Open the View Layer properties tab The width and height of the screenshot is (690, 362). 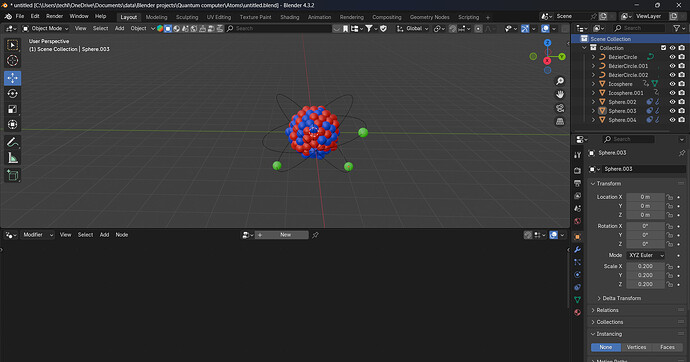pyautogui.click(x=577, y=196)
